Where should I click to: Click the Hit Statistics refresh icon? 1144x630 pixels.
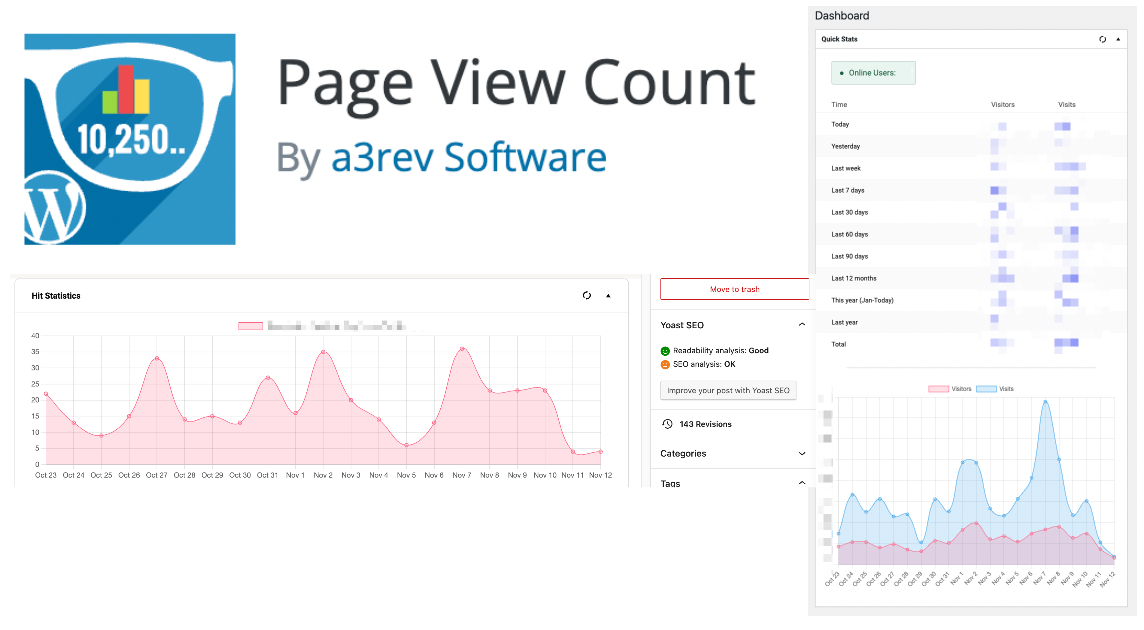[587, 296]
